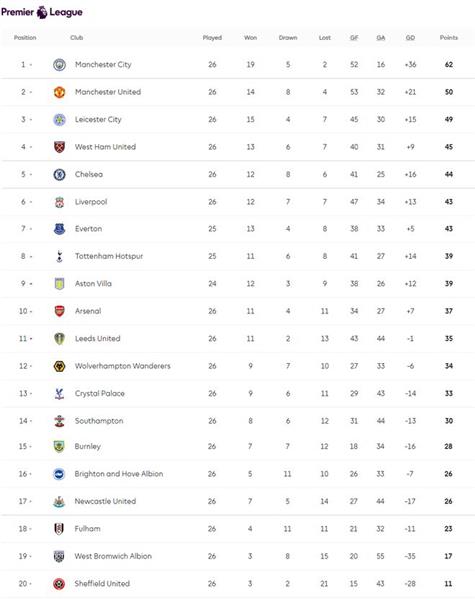The width and height of the screenshot is (475, 600).
Task: Expand the position 9 row indicator
Action: 31,284
